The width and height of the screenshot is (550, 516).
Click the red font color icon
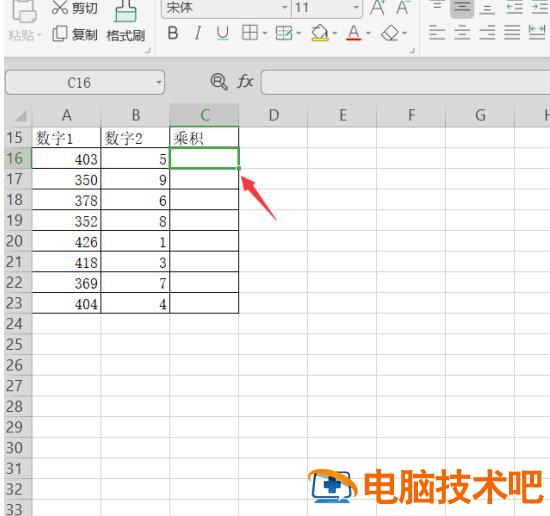pos(354,33)
